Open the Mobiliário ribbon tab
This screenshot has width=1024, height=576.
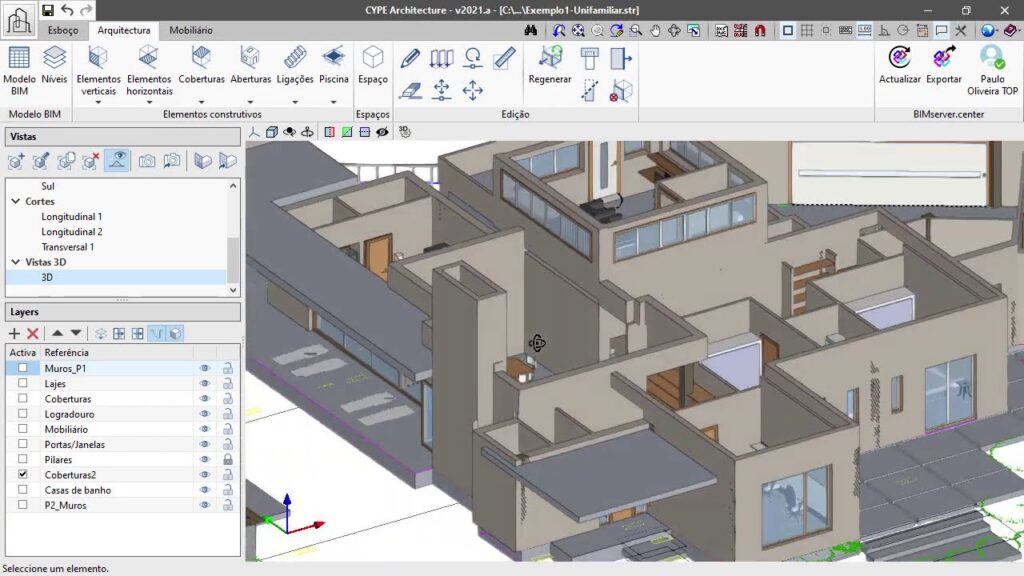190,31
